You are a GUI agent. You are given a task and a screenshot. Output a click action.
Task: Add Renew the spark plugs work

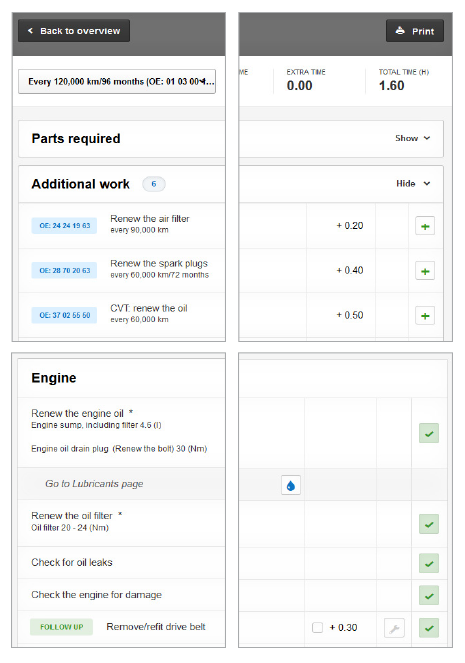click(425, 271)
